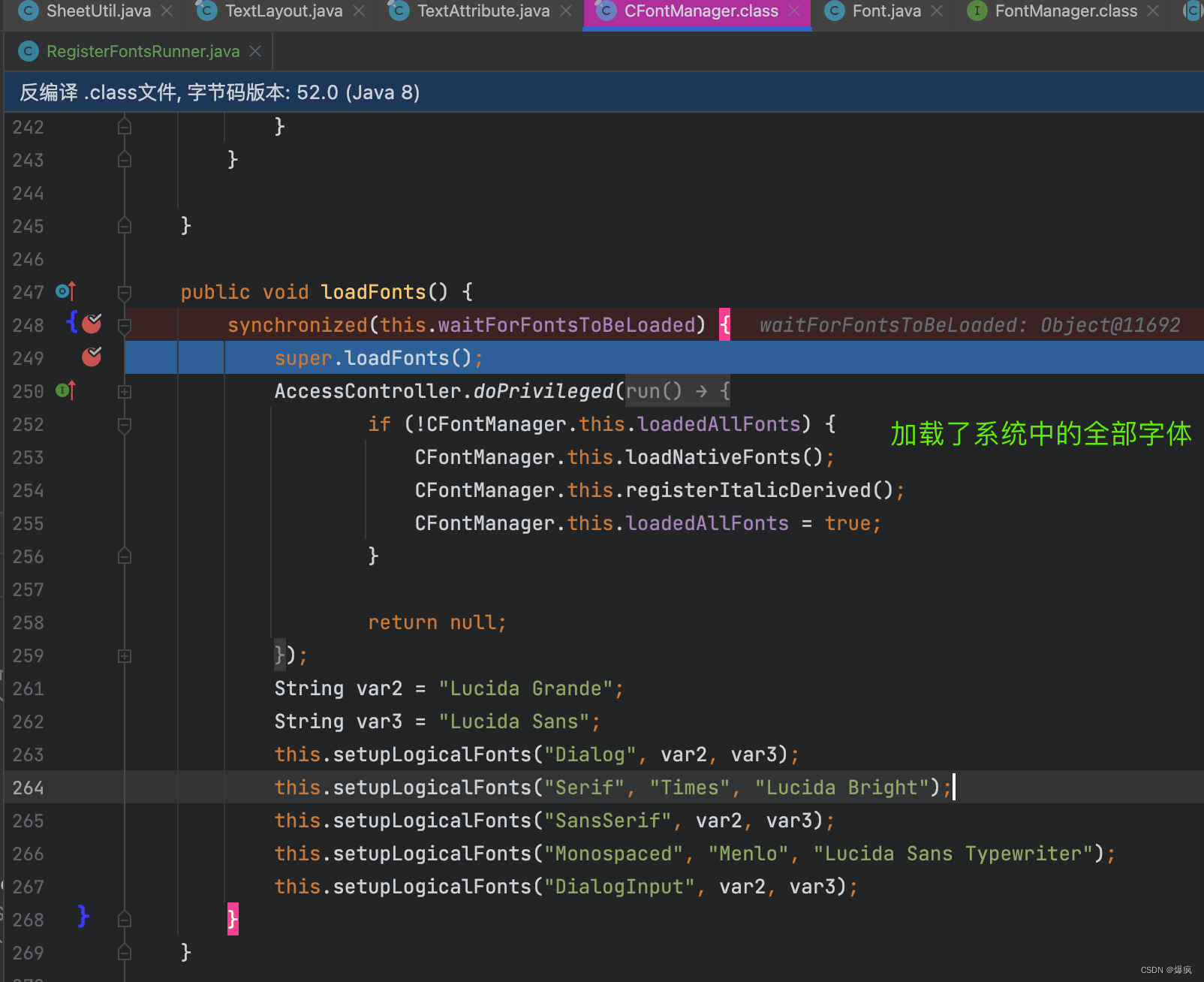1204x982 pixels.
Task: Click the waitForFontsToBeLoaded field reference
Action: point(567,325)
